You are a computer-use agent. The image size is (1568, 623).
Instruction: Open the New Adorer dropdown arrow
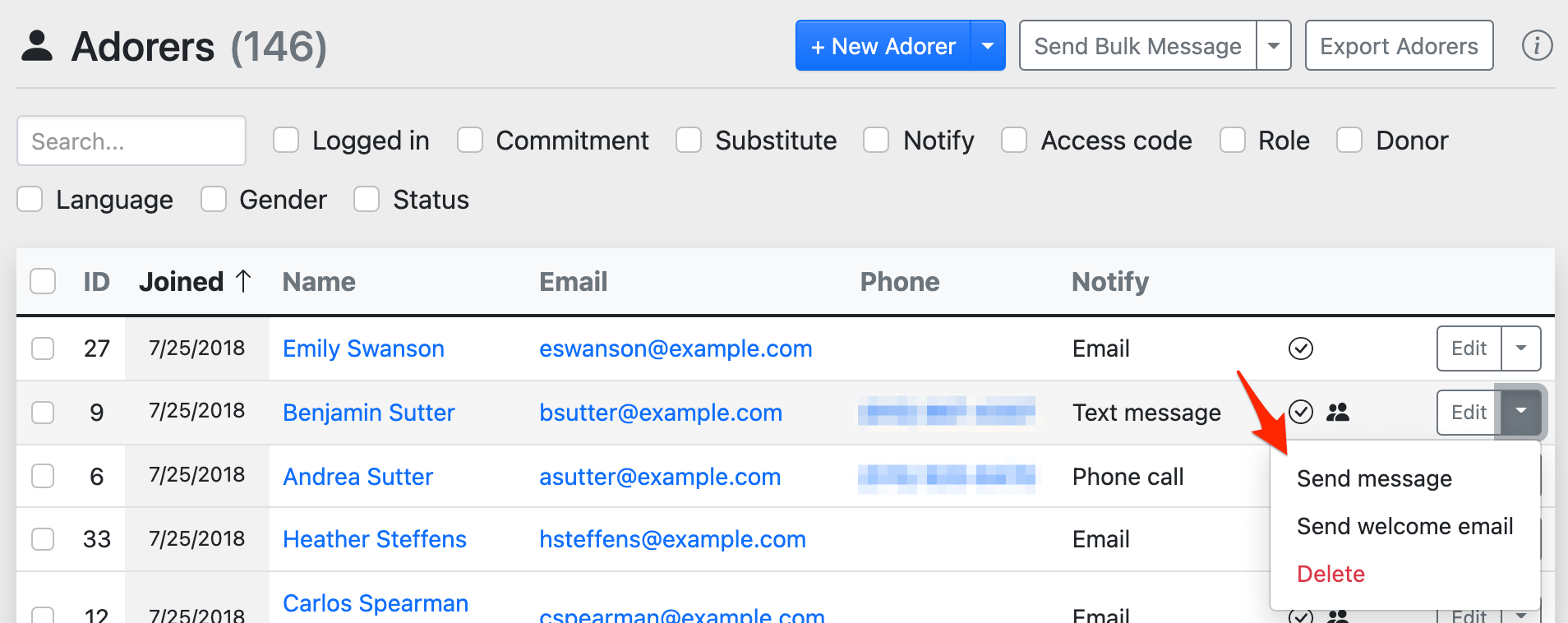click(x=988, y=46)
